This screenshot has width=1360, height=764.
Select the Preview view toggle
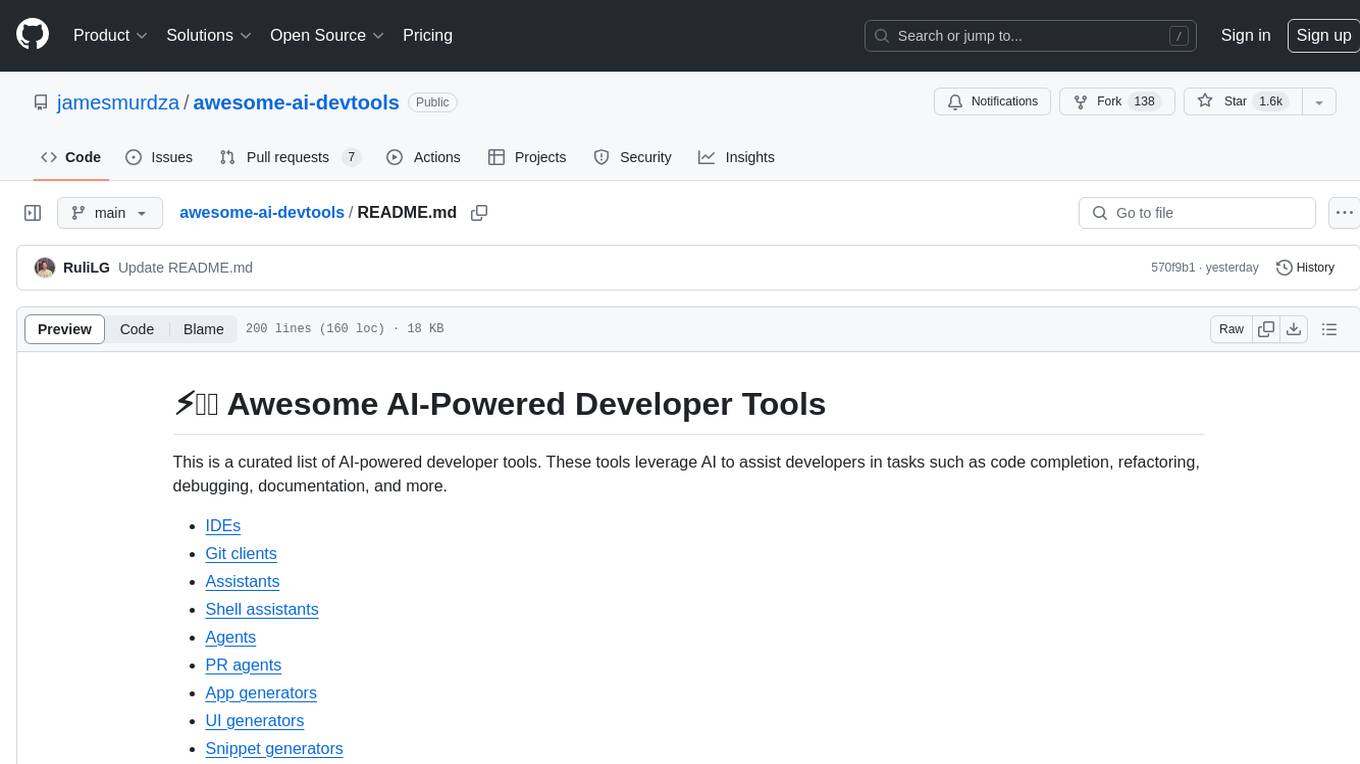pos(65,329)
